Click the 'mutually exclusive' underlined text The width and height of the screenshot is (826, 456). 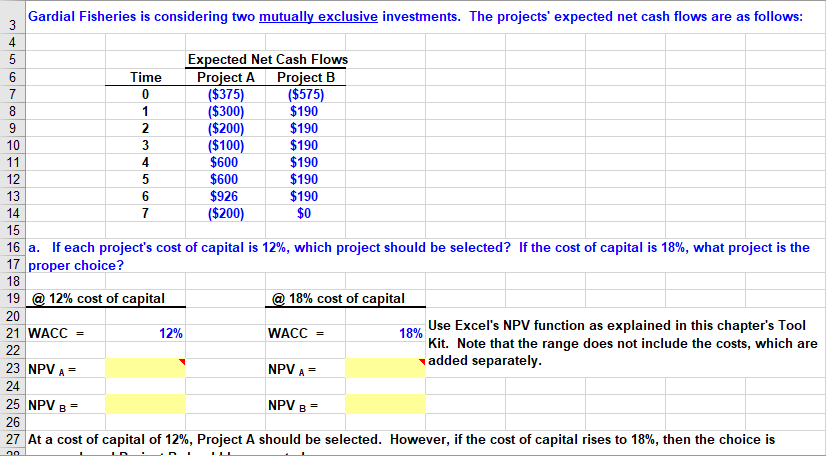click(x=318, y=17)
